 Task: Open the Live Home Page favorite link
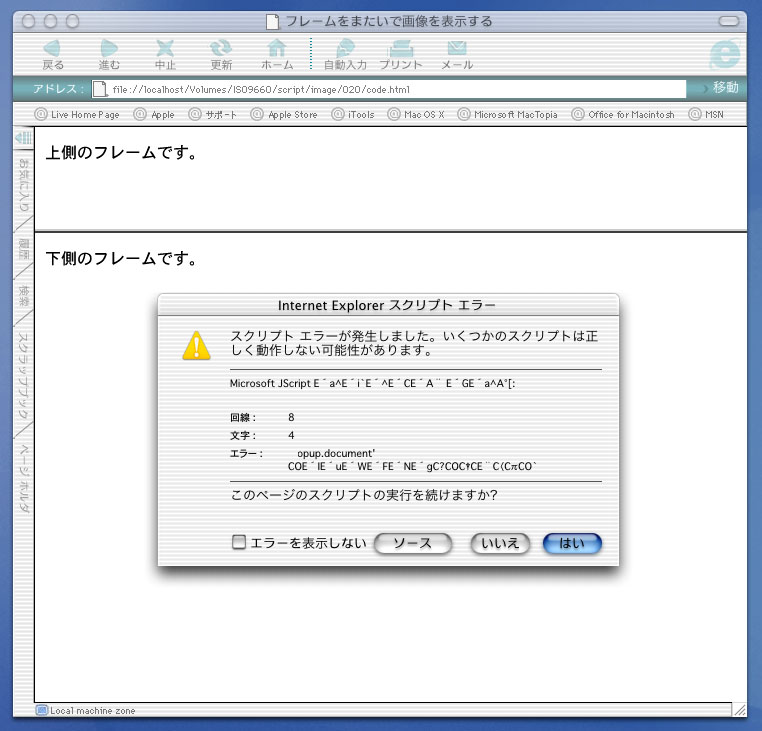pos(77,115)
